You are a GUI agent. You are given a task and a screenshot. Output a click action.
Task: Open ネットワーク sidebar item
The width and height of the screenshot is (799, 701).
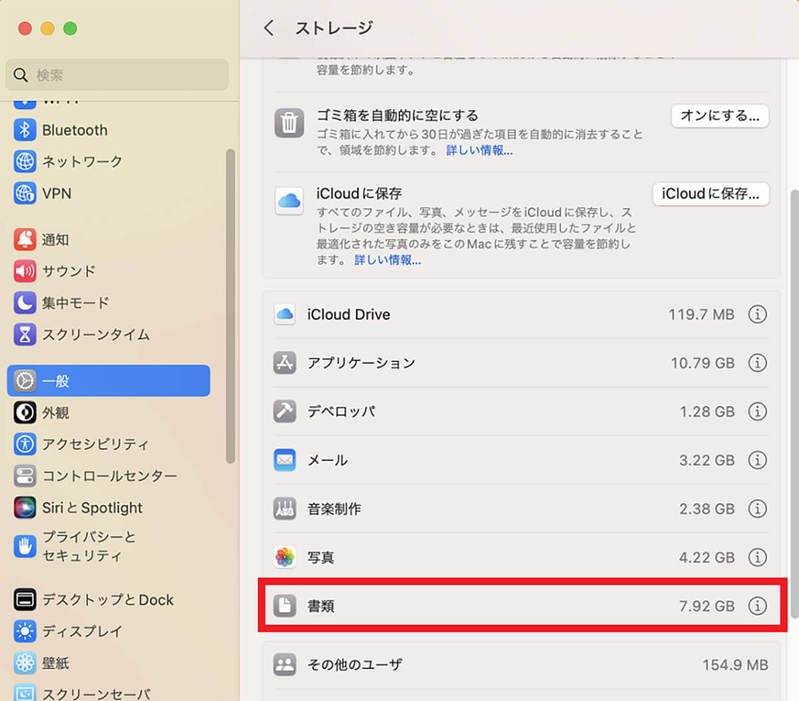click(x=82, y=161)
